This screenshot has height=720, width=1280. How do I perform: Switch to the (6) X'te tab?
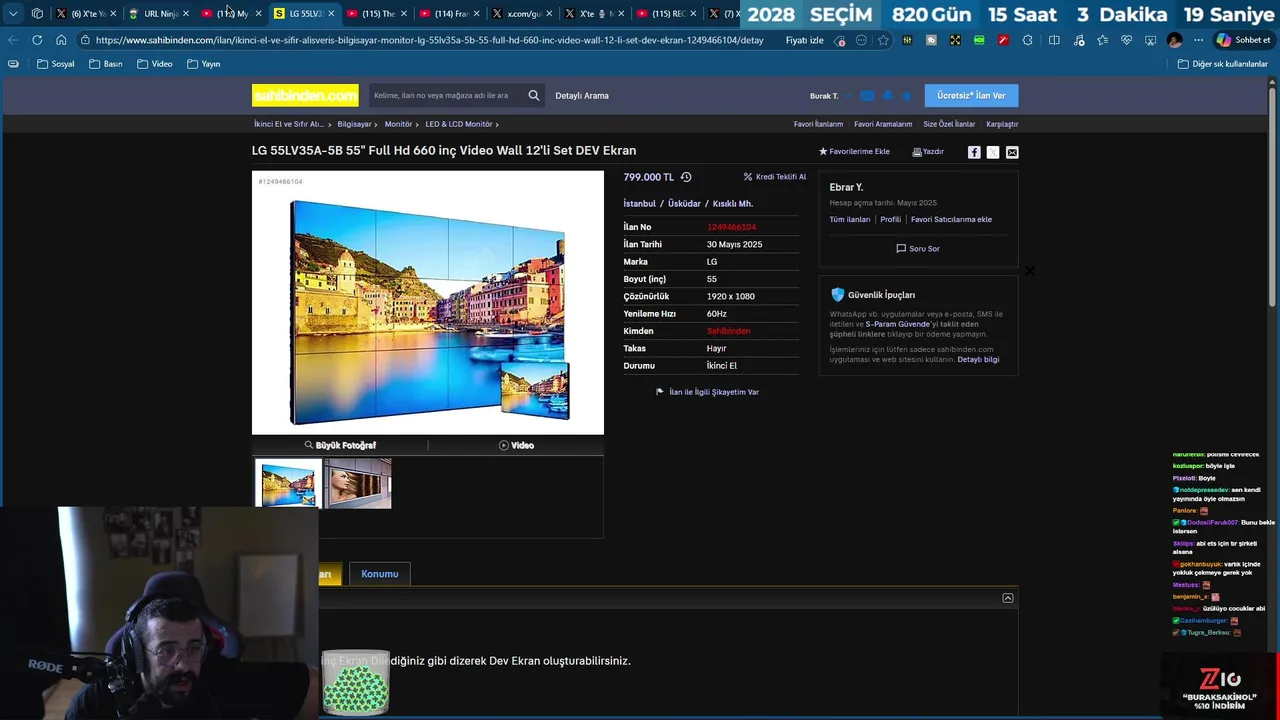tap(84, 14)
